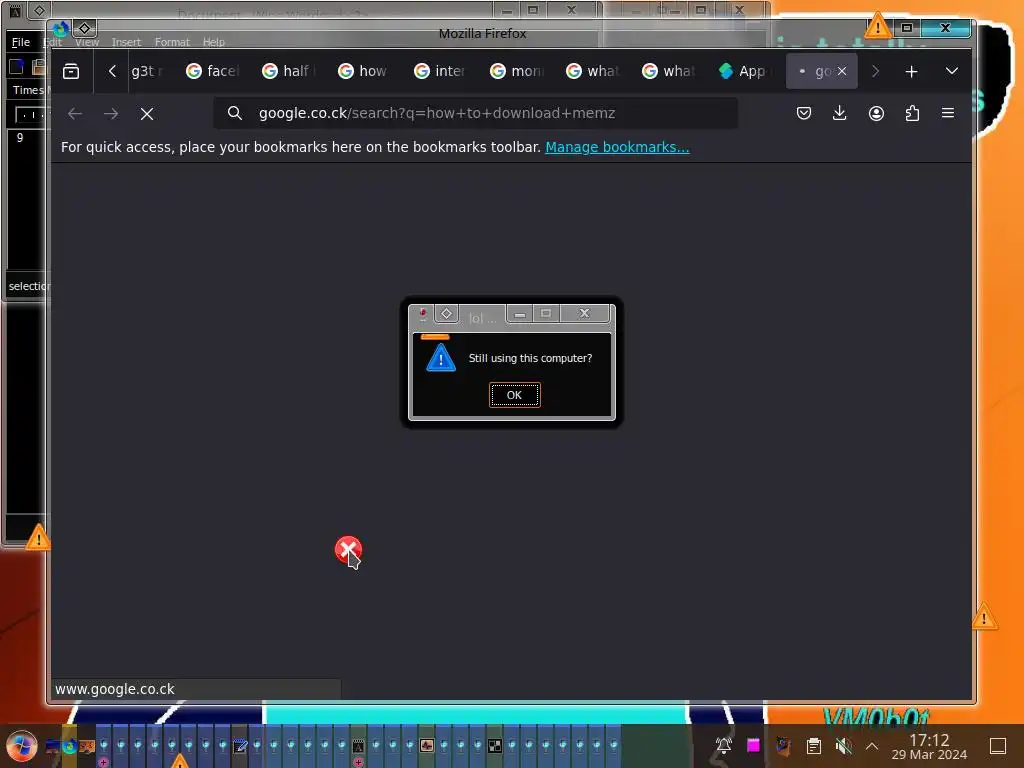
Task: Open the system monitor taskbar item
Action: (426, 745)
